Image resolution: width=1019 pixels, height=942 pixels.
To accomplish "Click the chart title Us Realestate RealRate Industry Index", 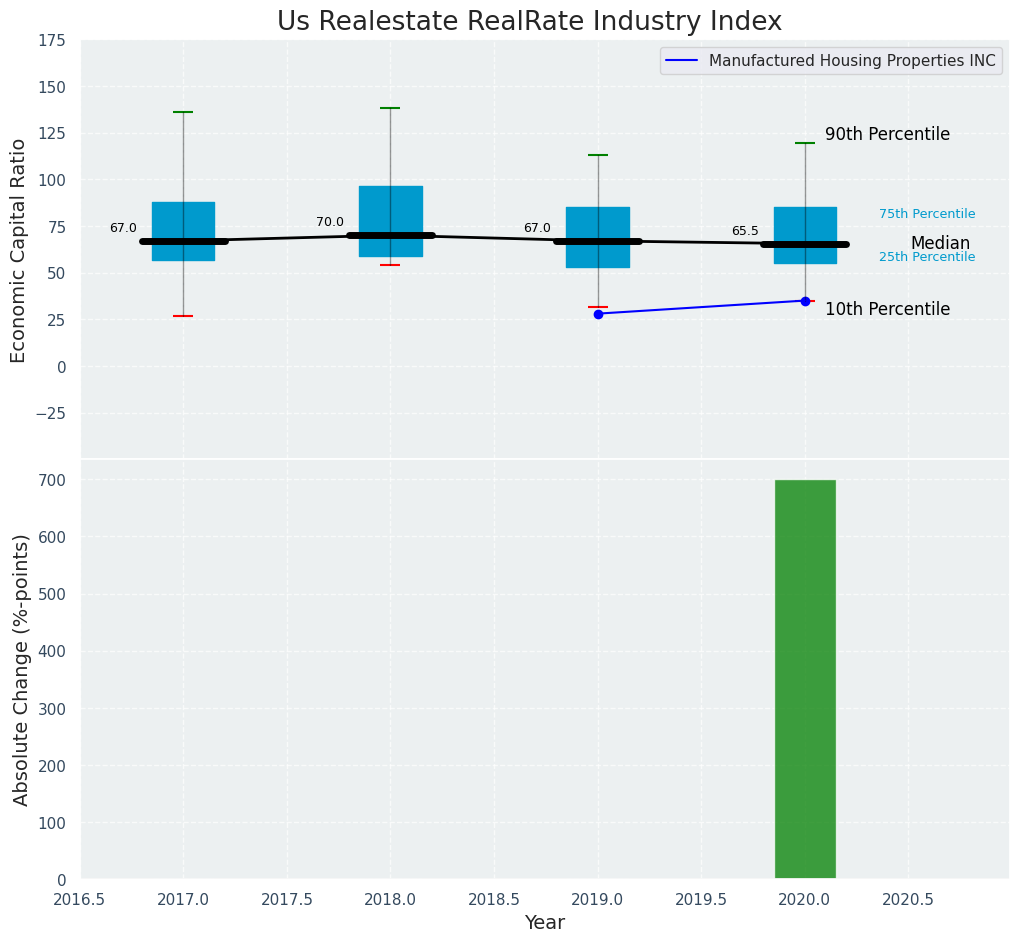I will coord(529,22).
